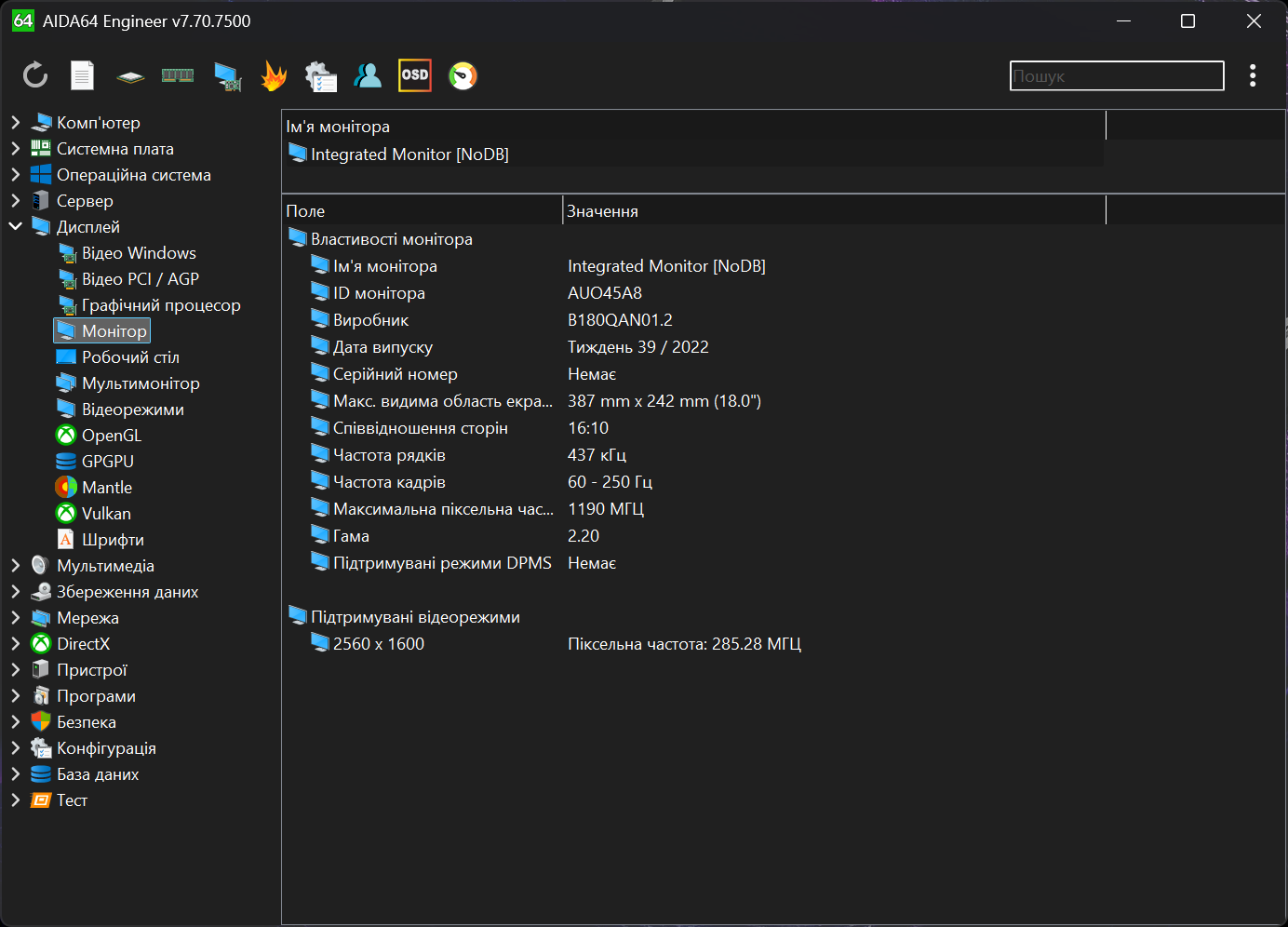Image resolution: width=1288 pixels, height=927 pixels.
Task: Click the user profile toolbar icon
Action: [x=368, y=75]
